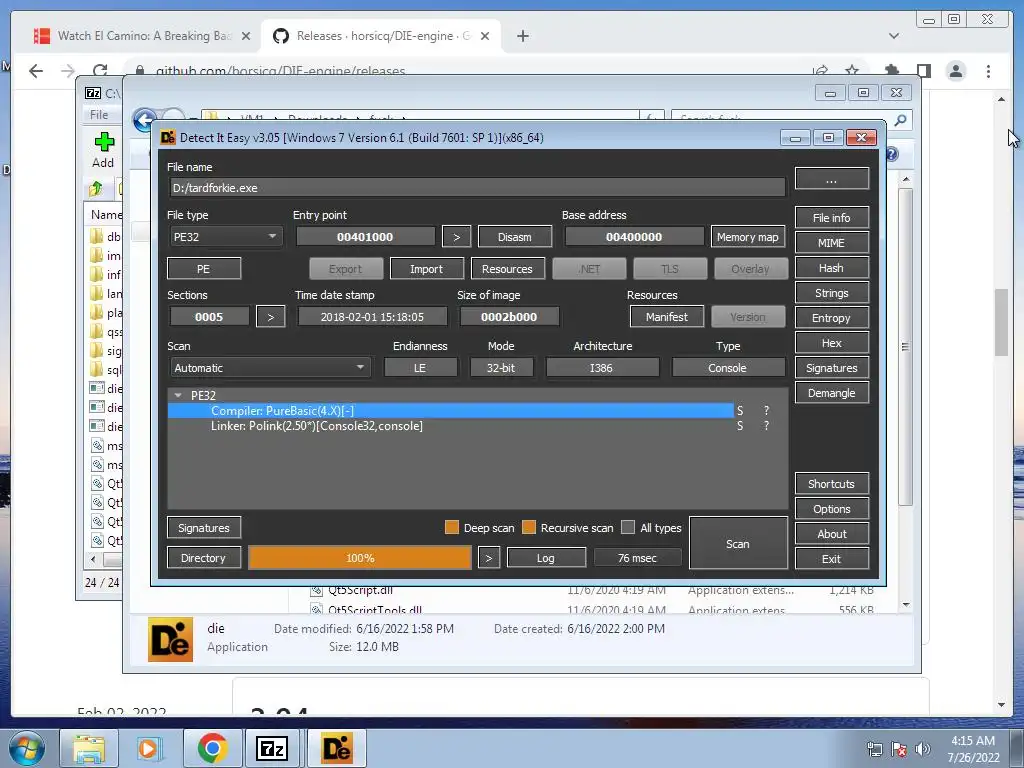Click the Chrome back arrow
1024x768 pixels.
click(36, 71)
